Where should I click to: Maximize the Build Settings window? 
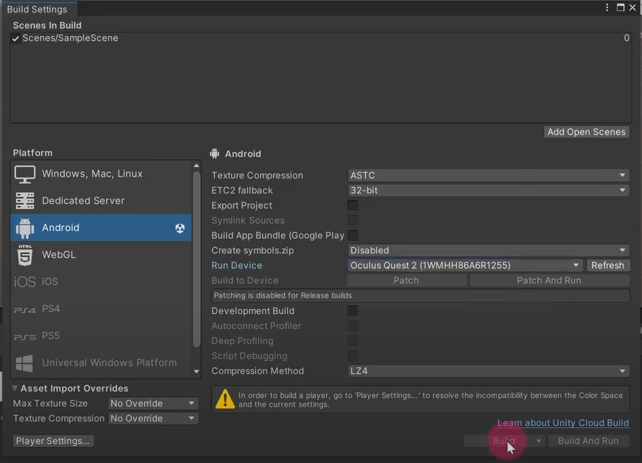(x=620, y=7)
